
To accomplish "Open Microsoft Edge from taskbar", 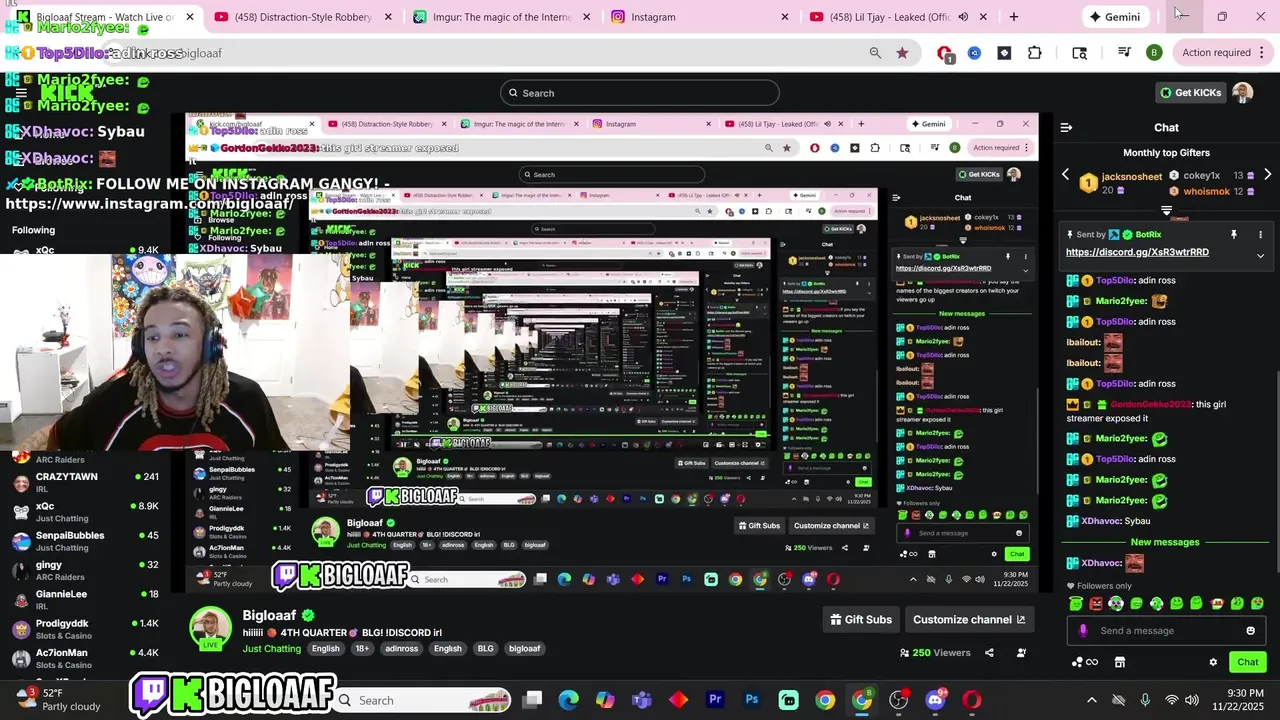I will (568, 700).
